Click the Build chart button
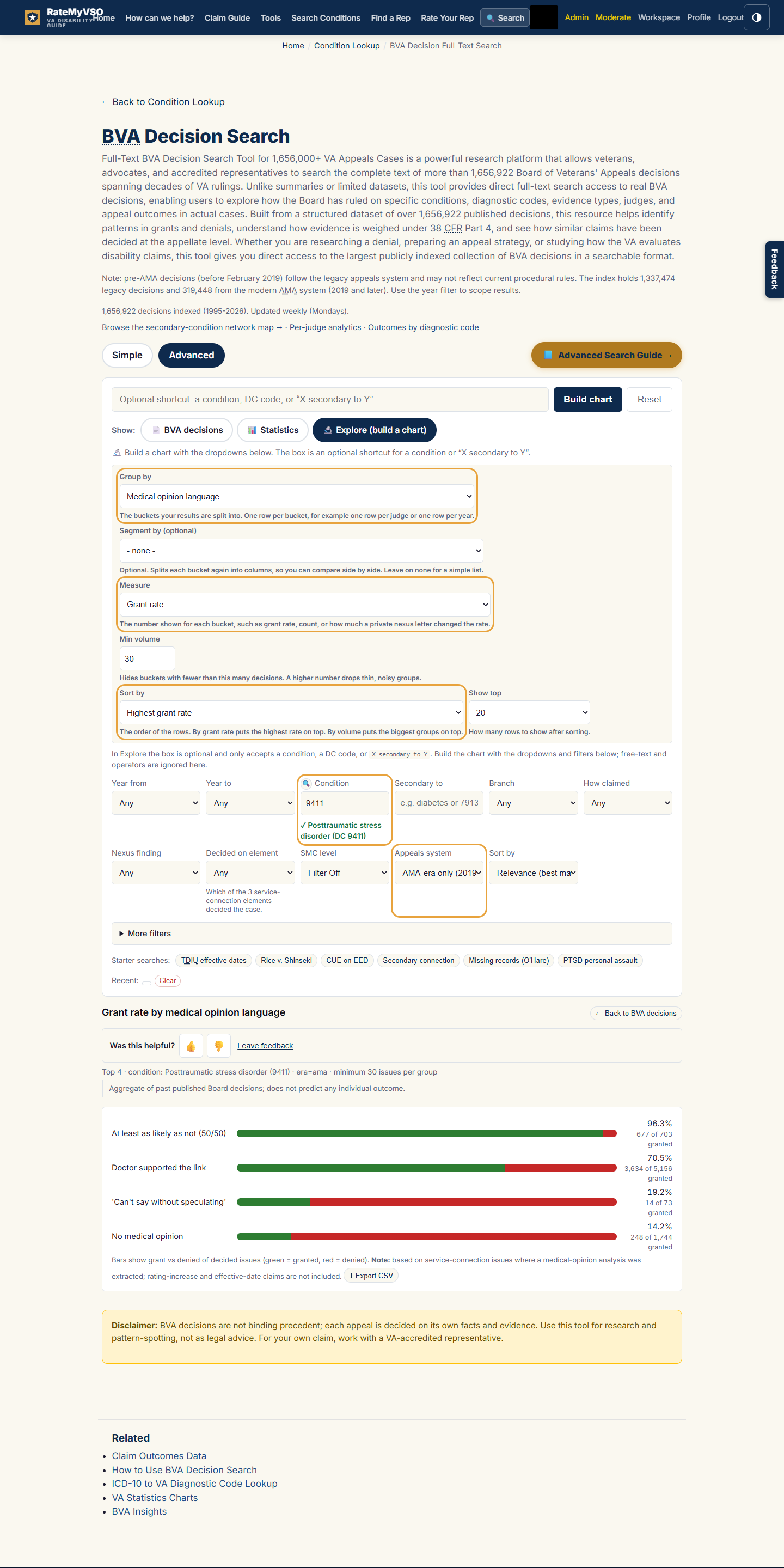The image size is (784, 1568). coord(587,399)
